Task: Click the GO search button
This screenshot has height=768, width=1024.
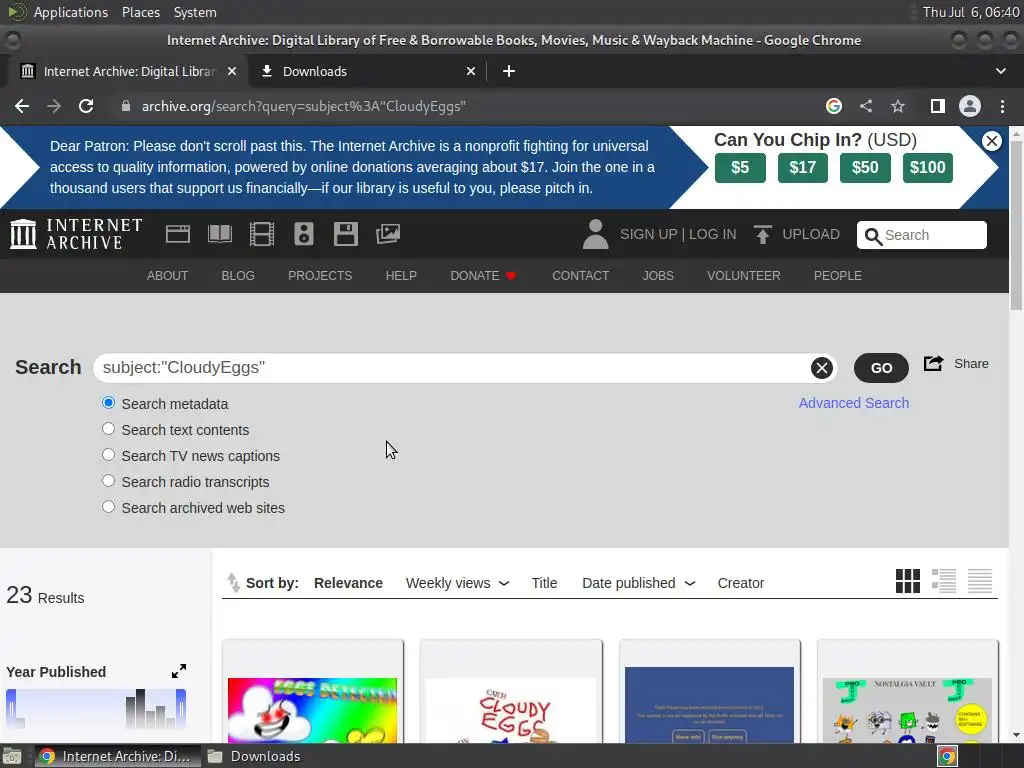Action: 881,368
